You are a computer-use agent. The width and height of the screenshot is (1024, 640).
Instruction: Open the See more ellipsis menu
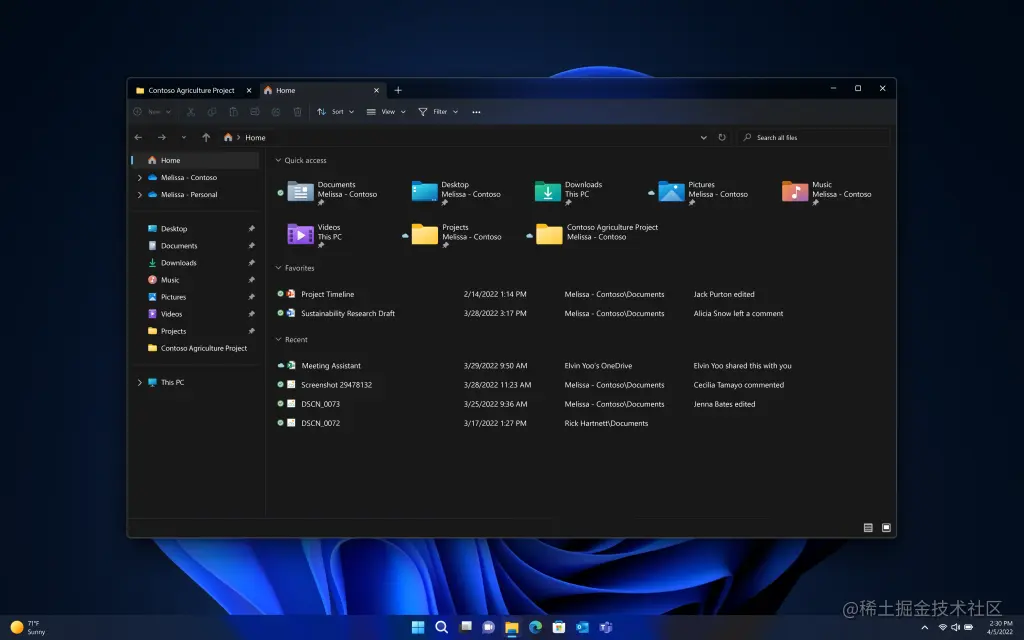tap(476, 112)
